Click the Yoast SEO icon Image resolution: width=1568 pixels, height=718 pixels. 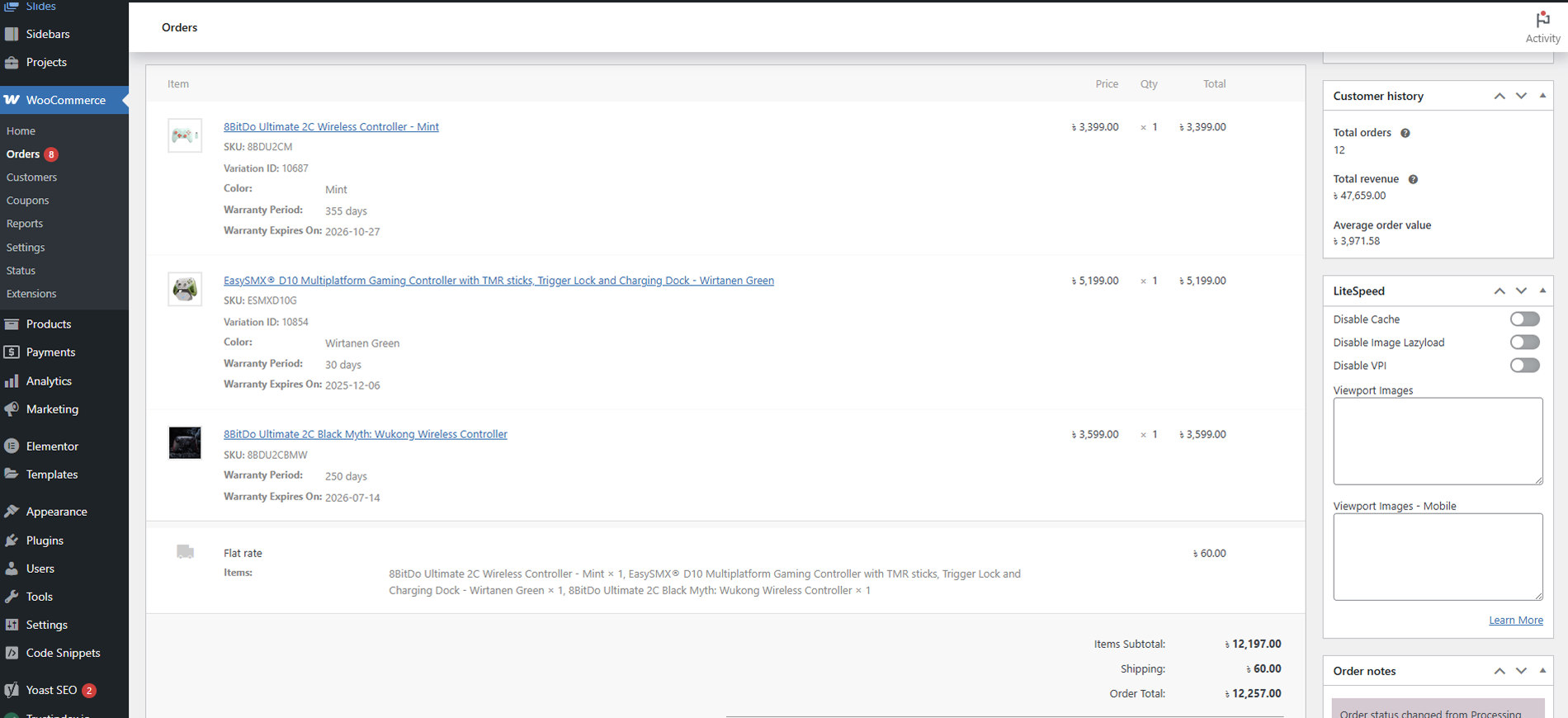coord(12,690)
